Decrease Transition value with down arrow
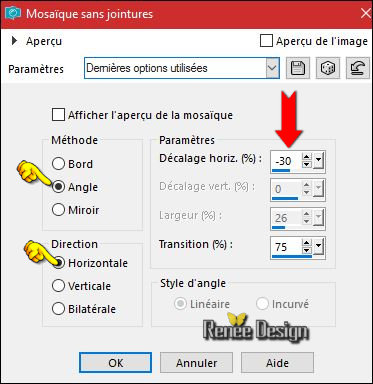The image size is (373, 384). click(x=307, y=251)
